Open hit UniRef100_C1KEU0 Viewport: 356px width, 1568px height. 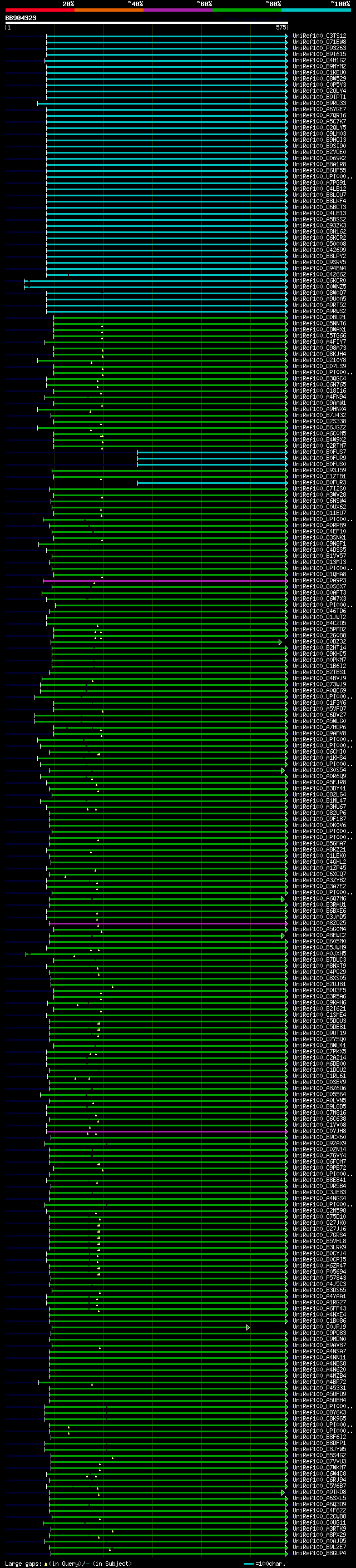319,72
